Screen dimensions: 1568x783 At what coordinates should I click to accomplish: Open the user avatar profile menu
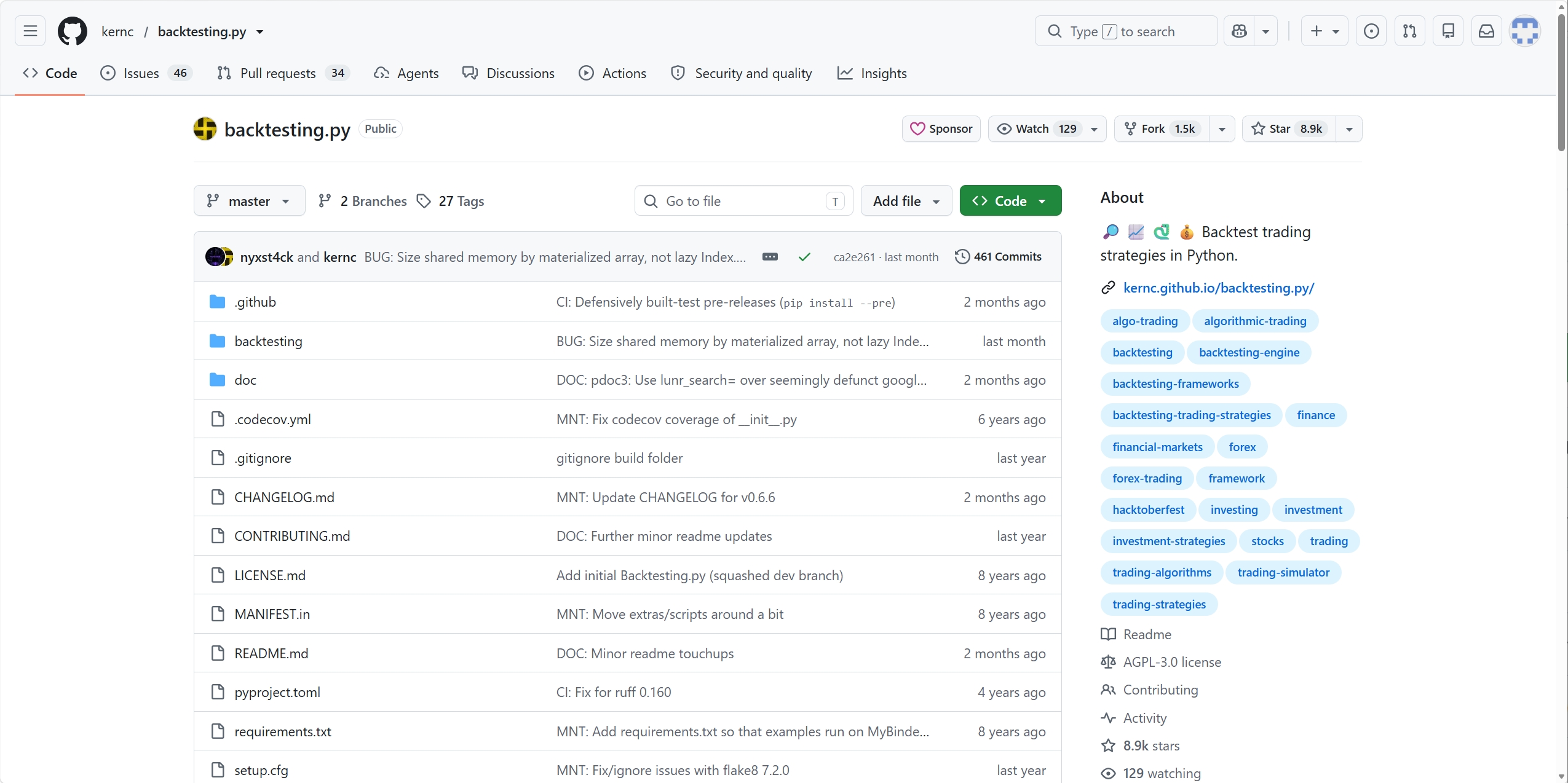(1525, 31)
